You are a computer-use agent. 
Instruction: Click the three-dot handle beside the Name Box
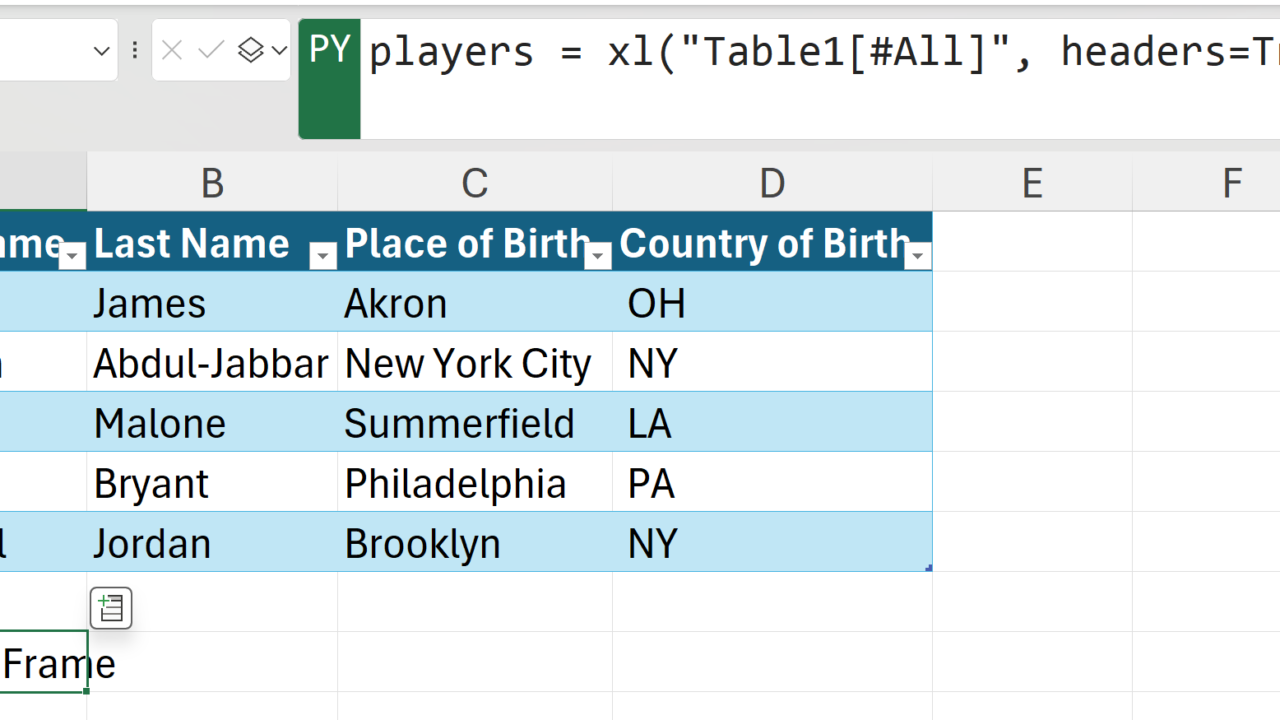point(135,50)
